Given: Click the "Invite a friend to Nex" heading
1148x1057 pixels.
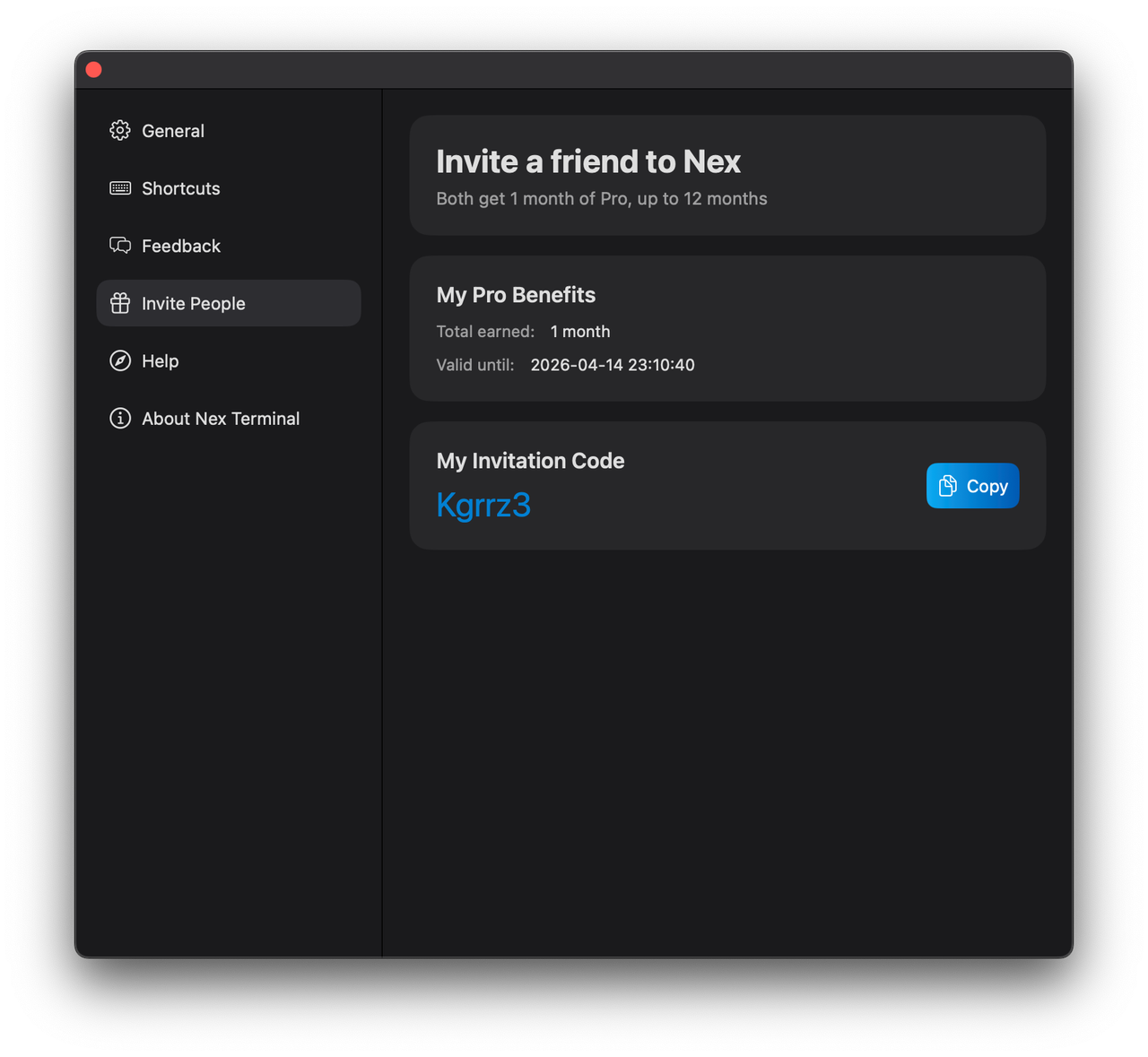Looking at the screenshot, I should coord(588,161).
